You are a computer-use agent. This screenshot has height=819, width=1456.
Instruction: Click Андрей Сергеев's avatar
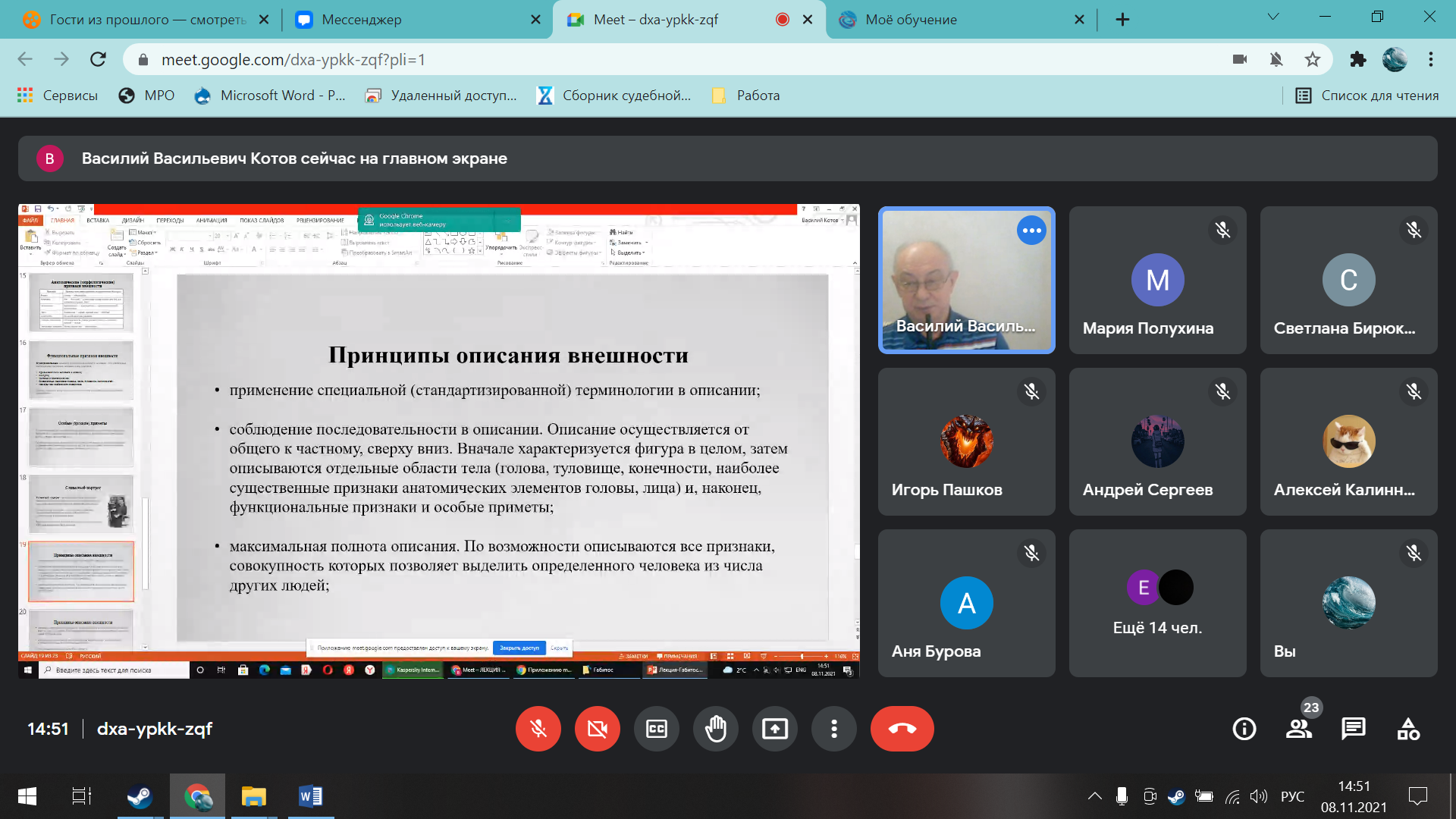[1158, 441]
